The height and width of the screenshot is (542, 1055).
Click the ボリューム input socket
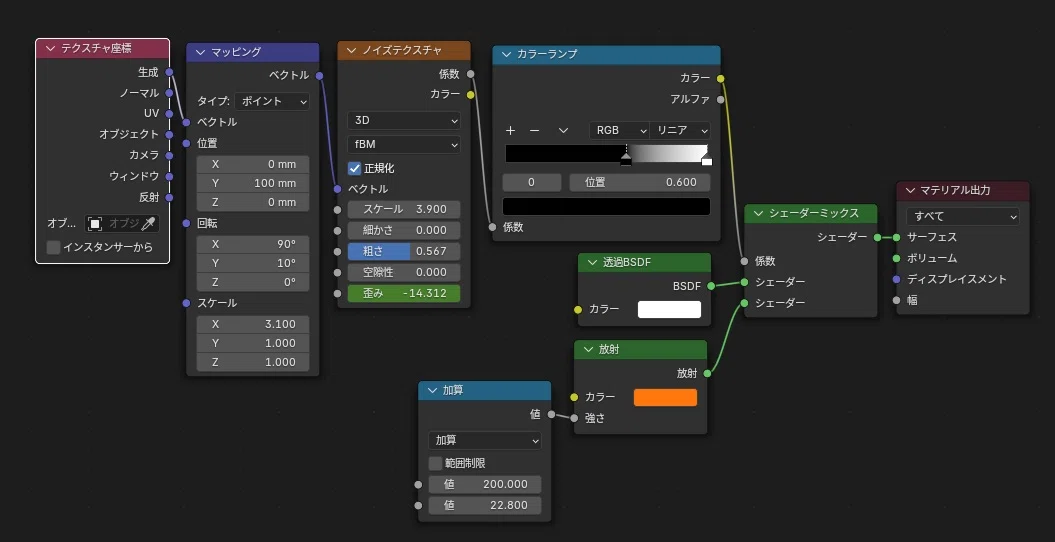(x=896, y=258)
